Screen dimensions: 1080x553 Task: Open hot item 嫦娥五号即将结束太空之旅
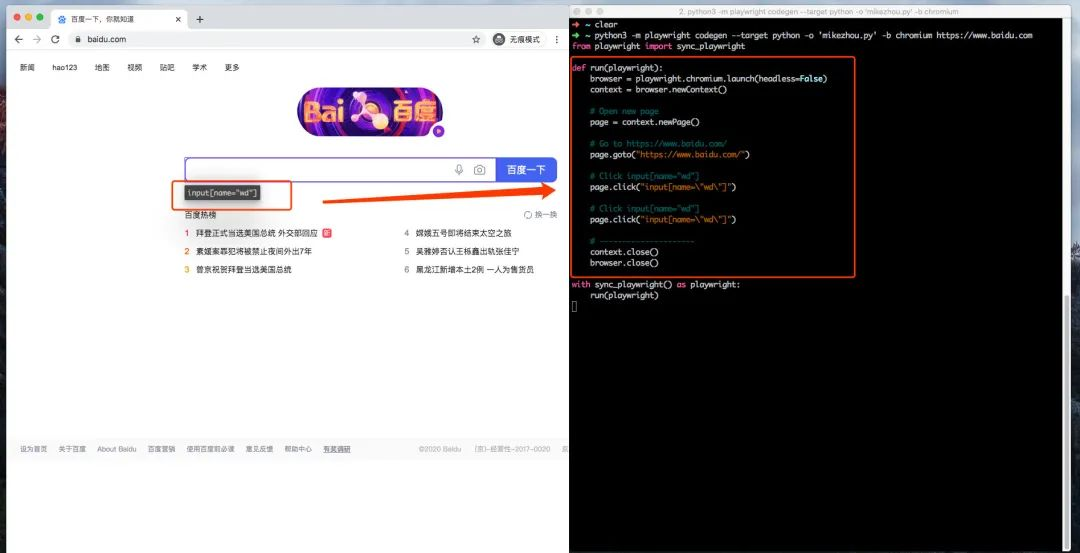(464, 233)
